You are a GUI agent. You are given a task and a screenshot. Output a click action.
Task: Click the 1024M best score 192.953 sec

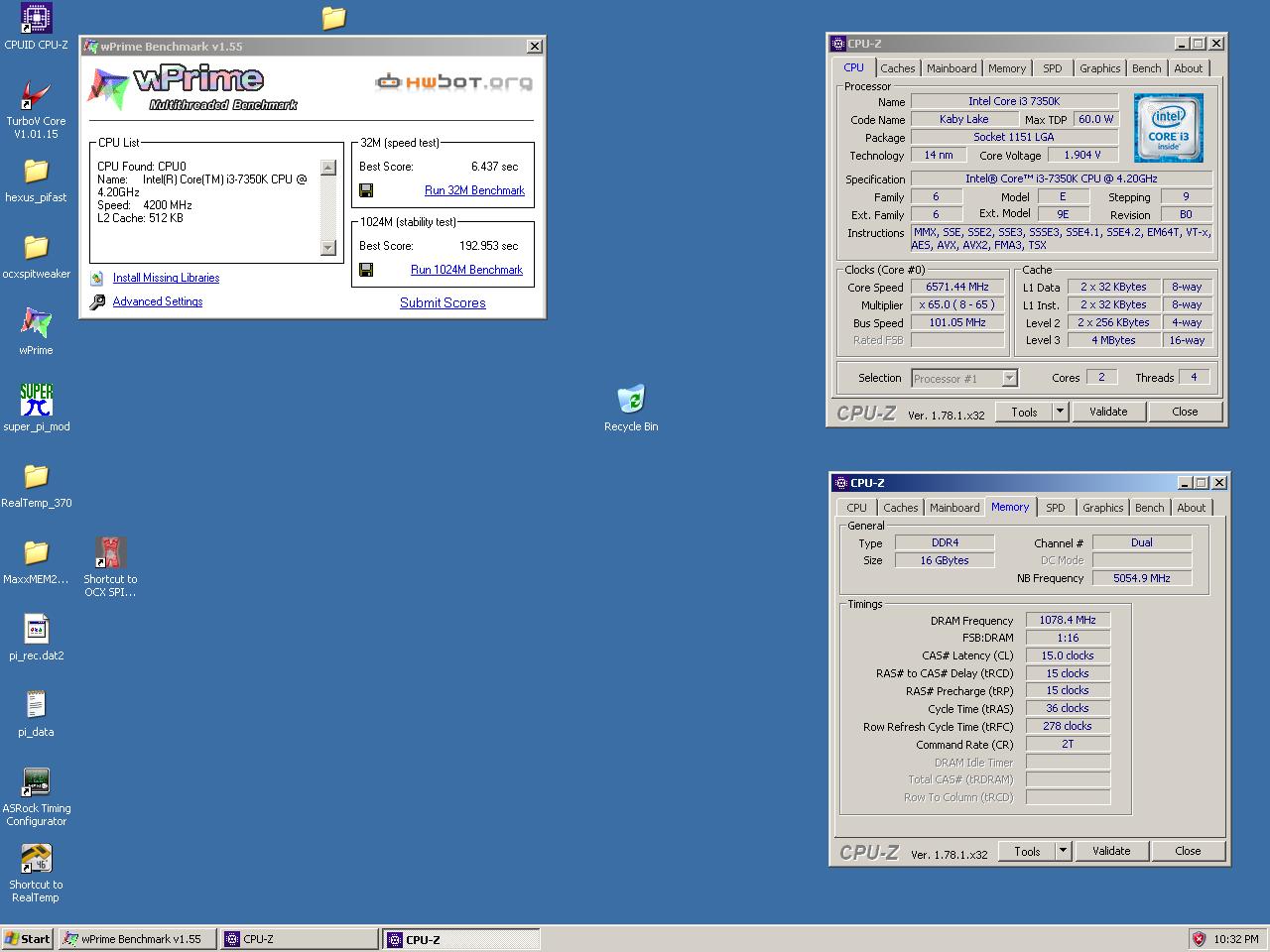pos(488,246)
